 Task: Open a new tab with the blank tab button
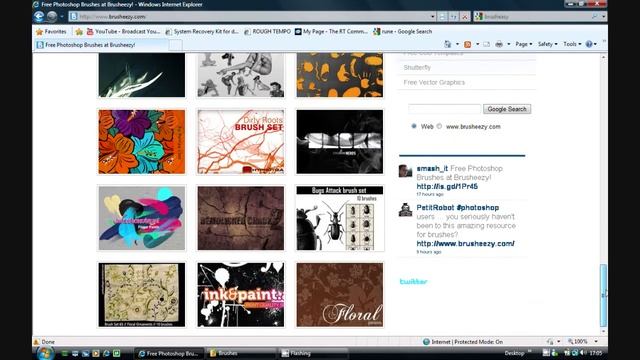pos(176,45)
